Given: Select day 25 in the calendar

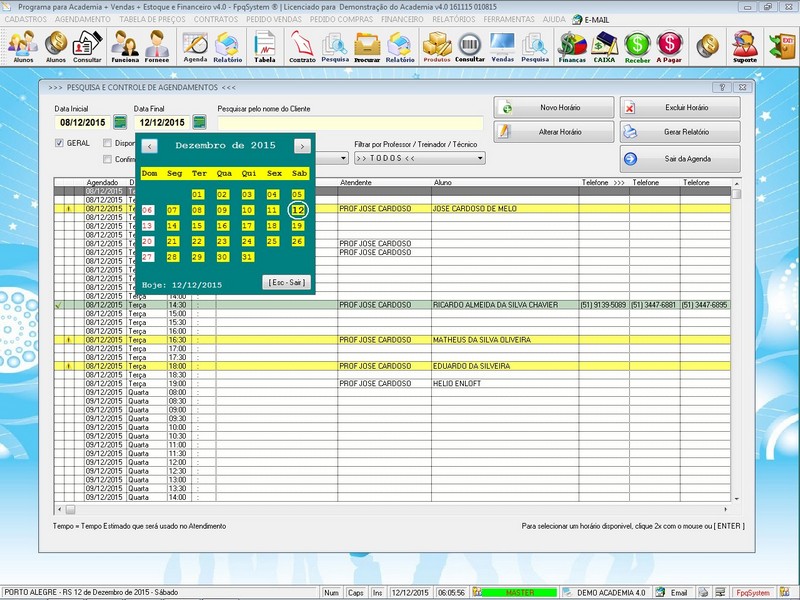Looking at the screenshot, I should [272, 241].
